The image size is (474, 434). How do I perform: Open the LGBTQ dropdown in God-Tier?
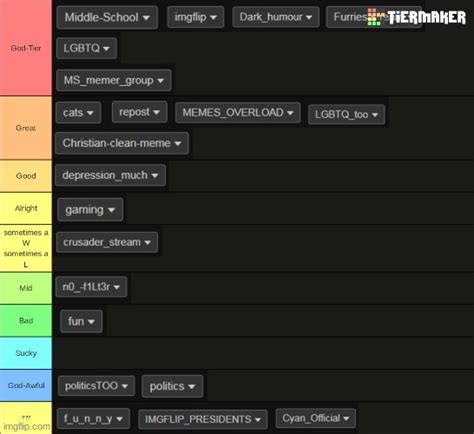pyautogui.click(x=87, y=48)
